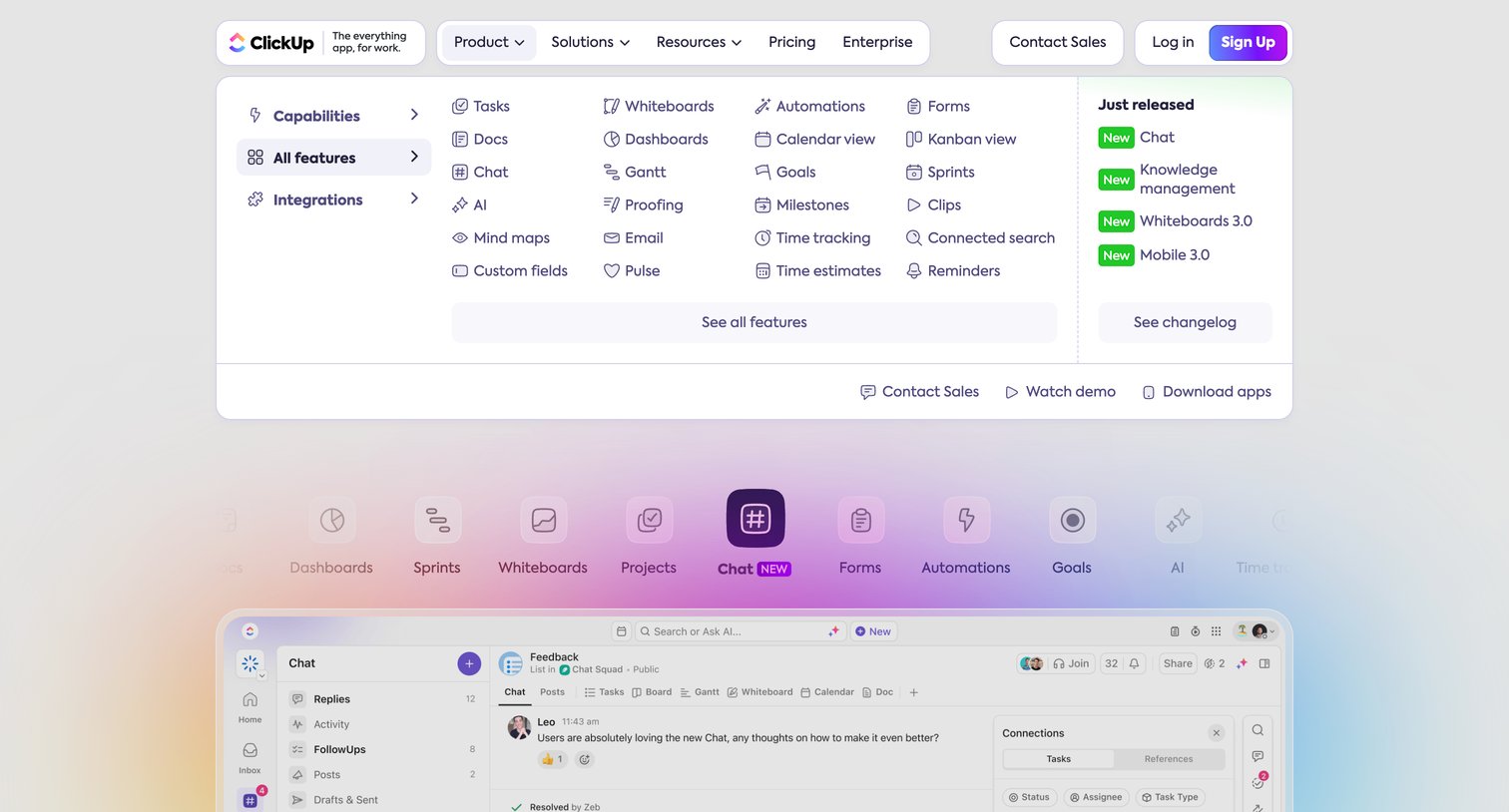The image size is (1509, 812).
Task: Open the Pricing page
Action: coord(792,42)
